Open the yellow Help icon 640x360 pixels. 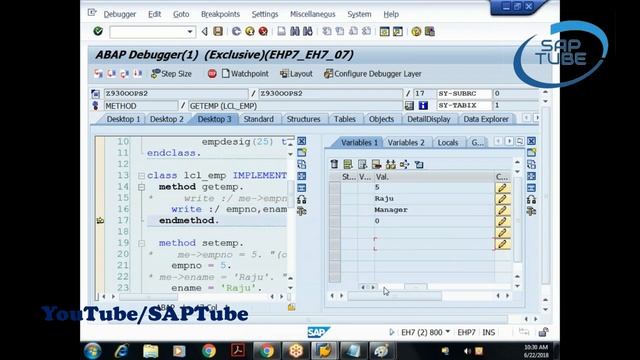point(416,31)
